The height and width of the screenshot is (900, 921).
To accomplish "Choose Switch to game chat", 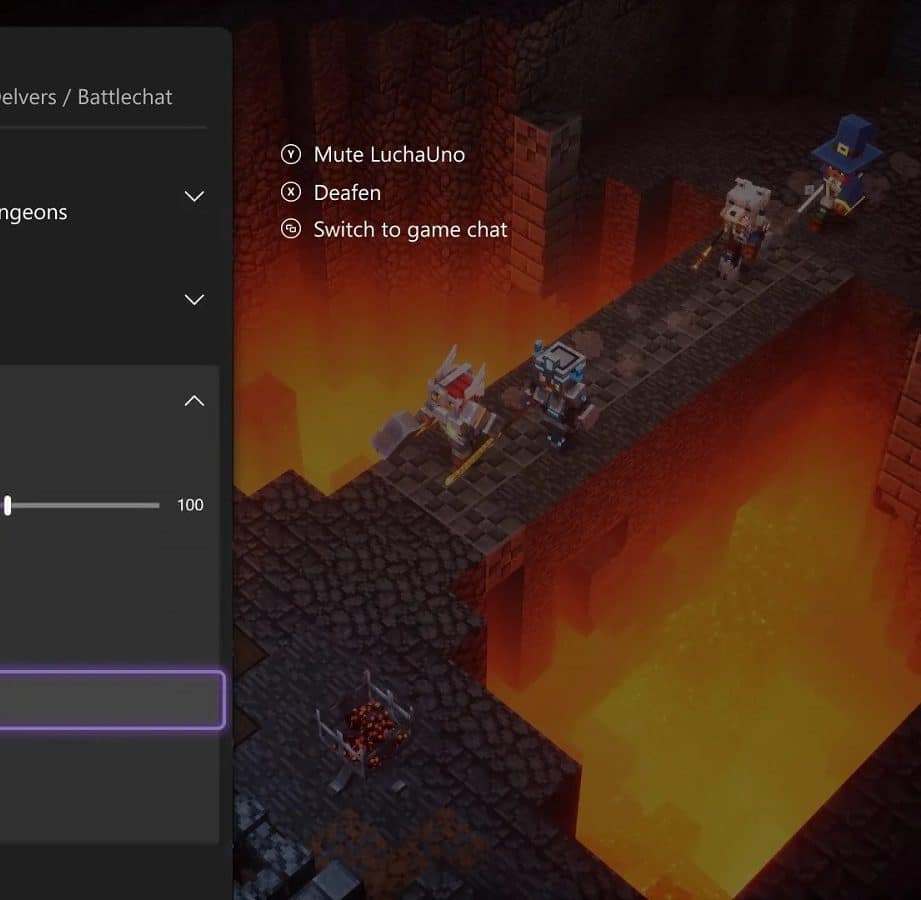I will tap(410, 230).
